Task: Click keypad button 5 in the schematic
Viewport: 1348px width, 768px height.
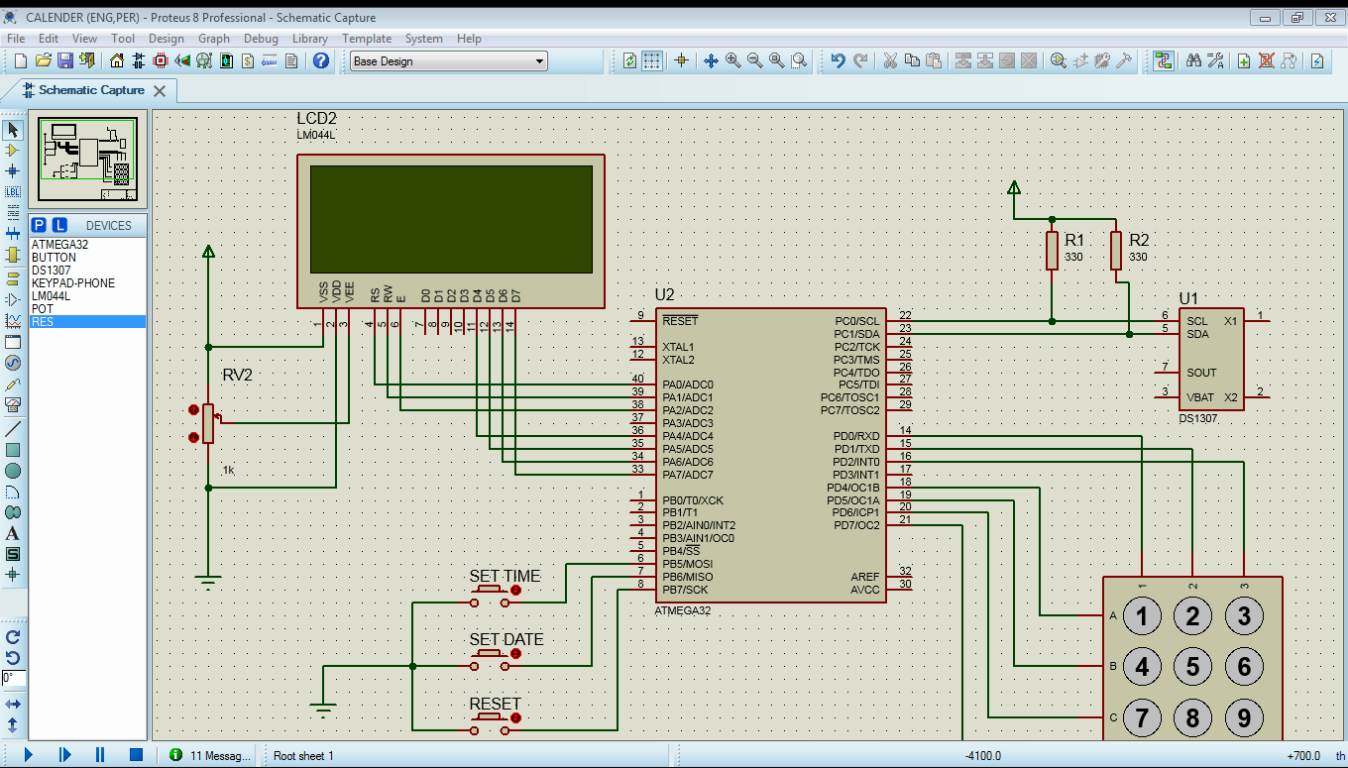Action: point(1192,666)
